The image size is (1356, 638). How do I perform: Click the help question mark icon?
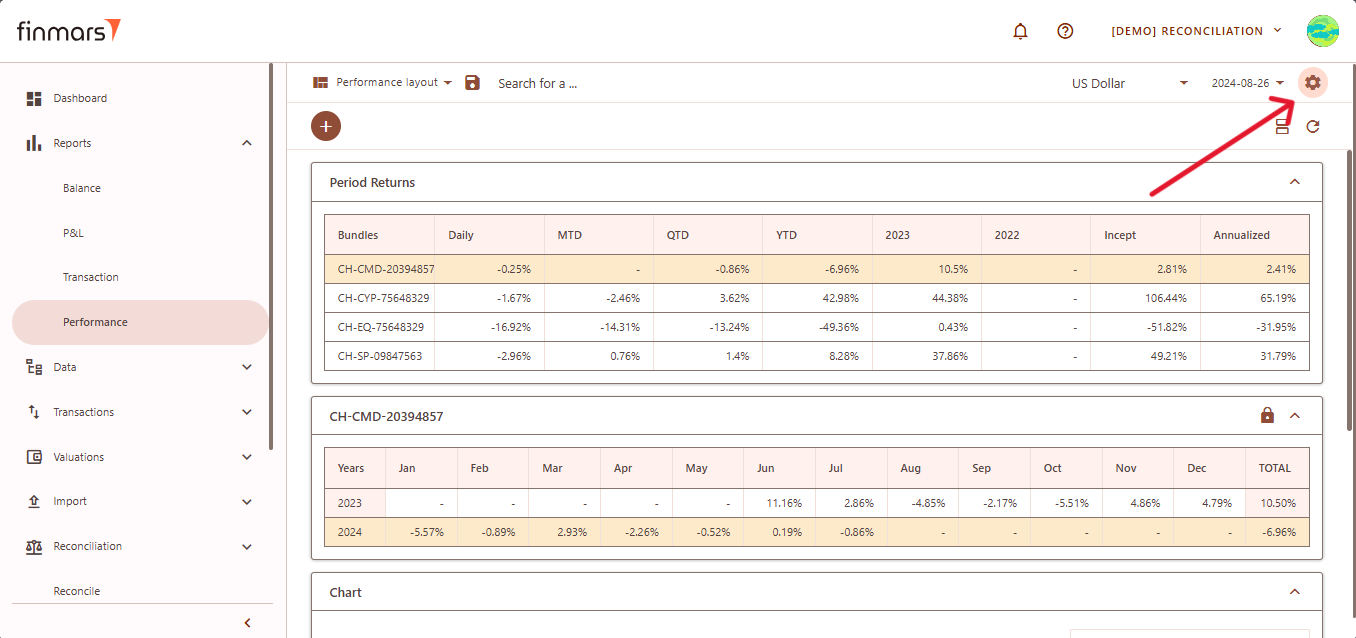(x=1065, y=31)
